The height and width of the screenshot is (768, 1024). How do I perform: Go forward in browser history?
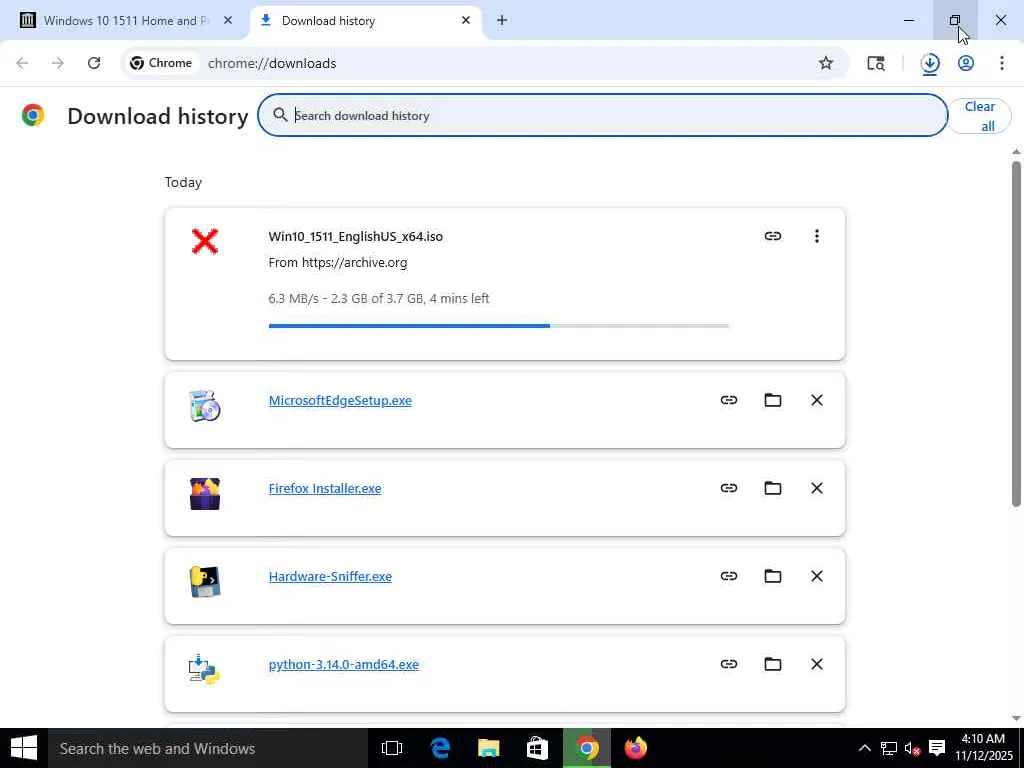57,63
